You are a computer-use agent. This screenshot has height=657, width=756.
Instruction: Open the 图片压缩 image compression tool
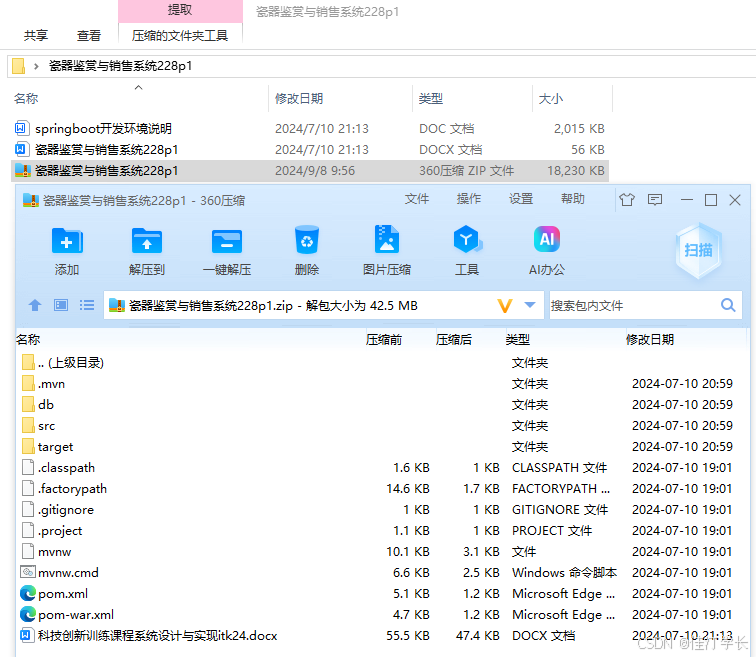tap(387, 239)
